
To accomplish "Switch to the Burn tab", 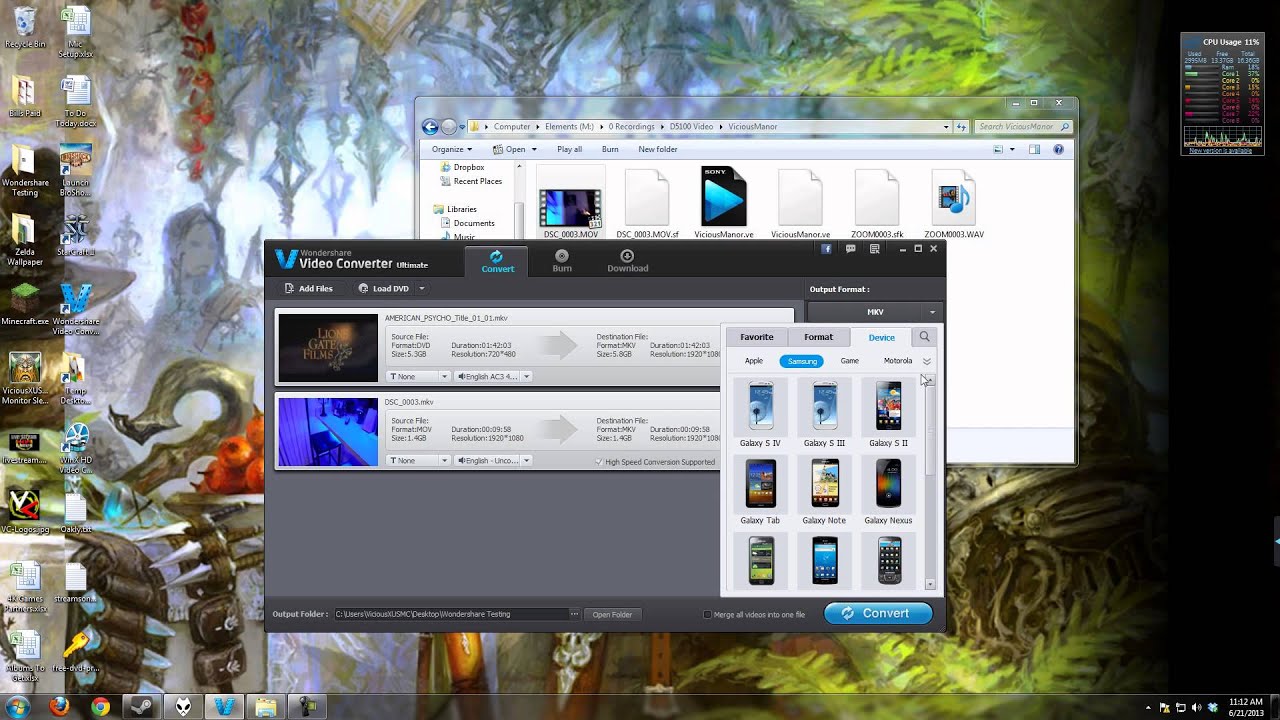I will point(562,261).
